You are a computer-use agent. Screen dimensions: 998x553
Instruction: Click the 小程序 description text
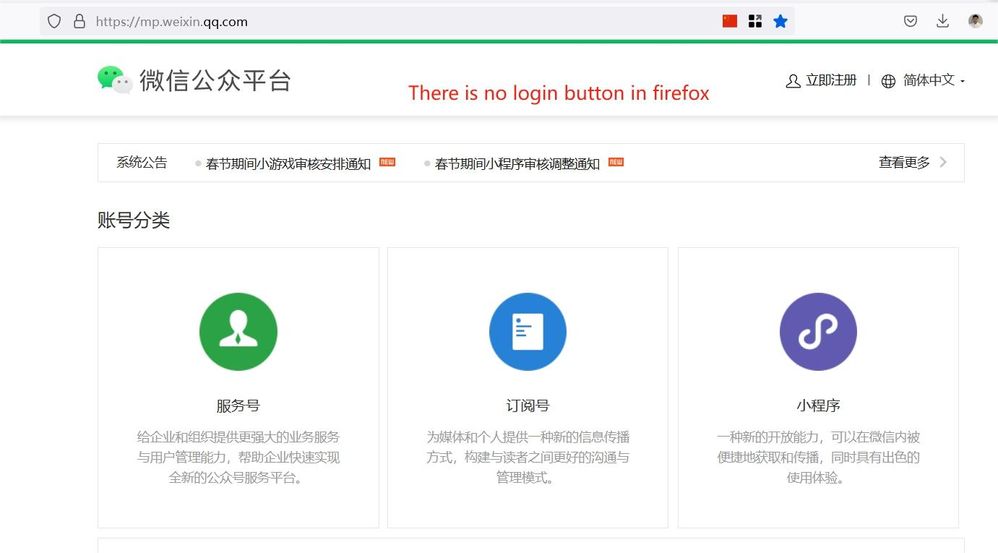818,457
